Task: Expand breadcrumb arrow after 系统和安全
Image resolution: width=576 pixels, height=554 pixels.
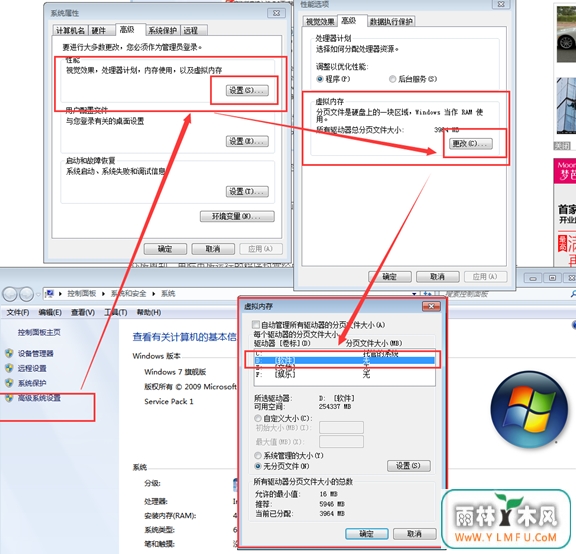Action: [x=154, y=294]
